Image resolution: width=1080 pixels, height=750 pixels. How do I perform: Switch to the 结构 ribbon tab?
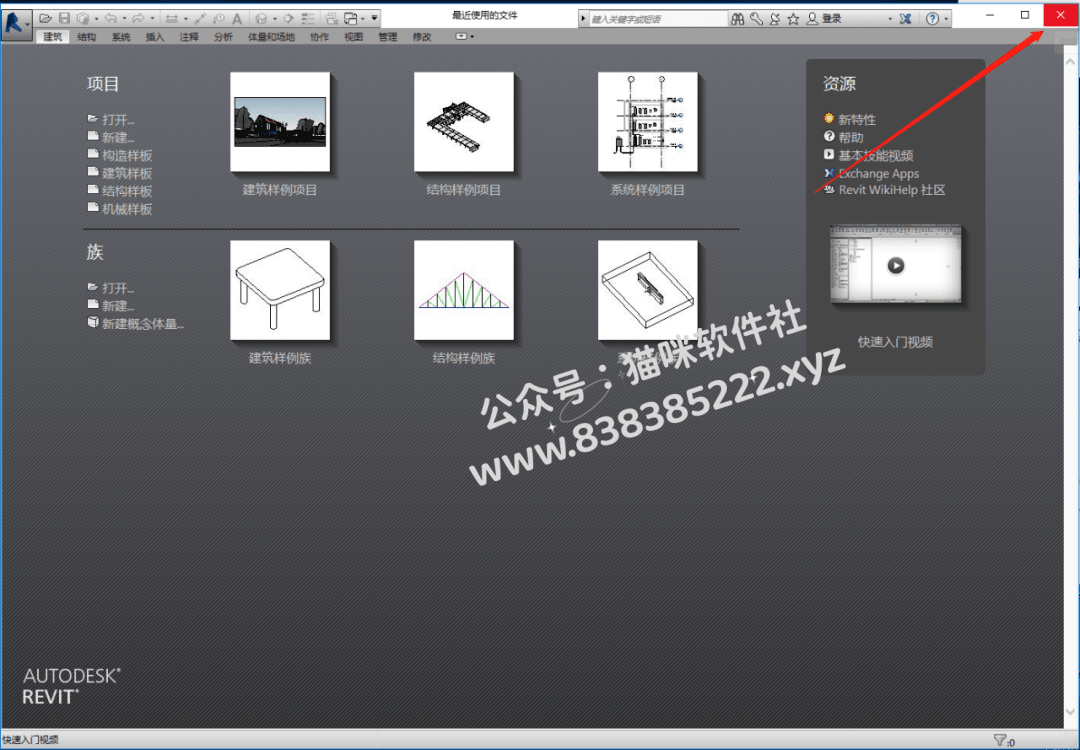(x=87, y=37)
